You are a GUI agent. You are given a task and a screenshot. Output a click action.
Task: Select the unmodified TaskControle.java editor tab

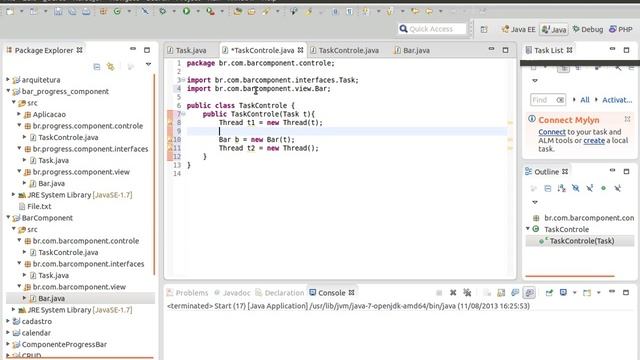click(x=345, y=50)
